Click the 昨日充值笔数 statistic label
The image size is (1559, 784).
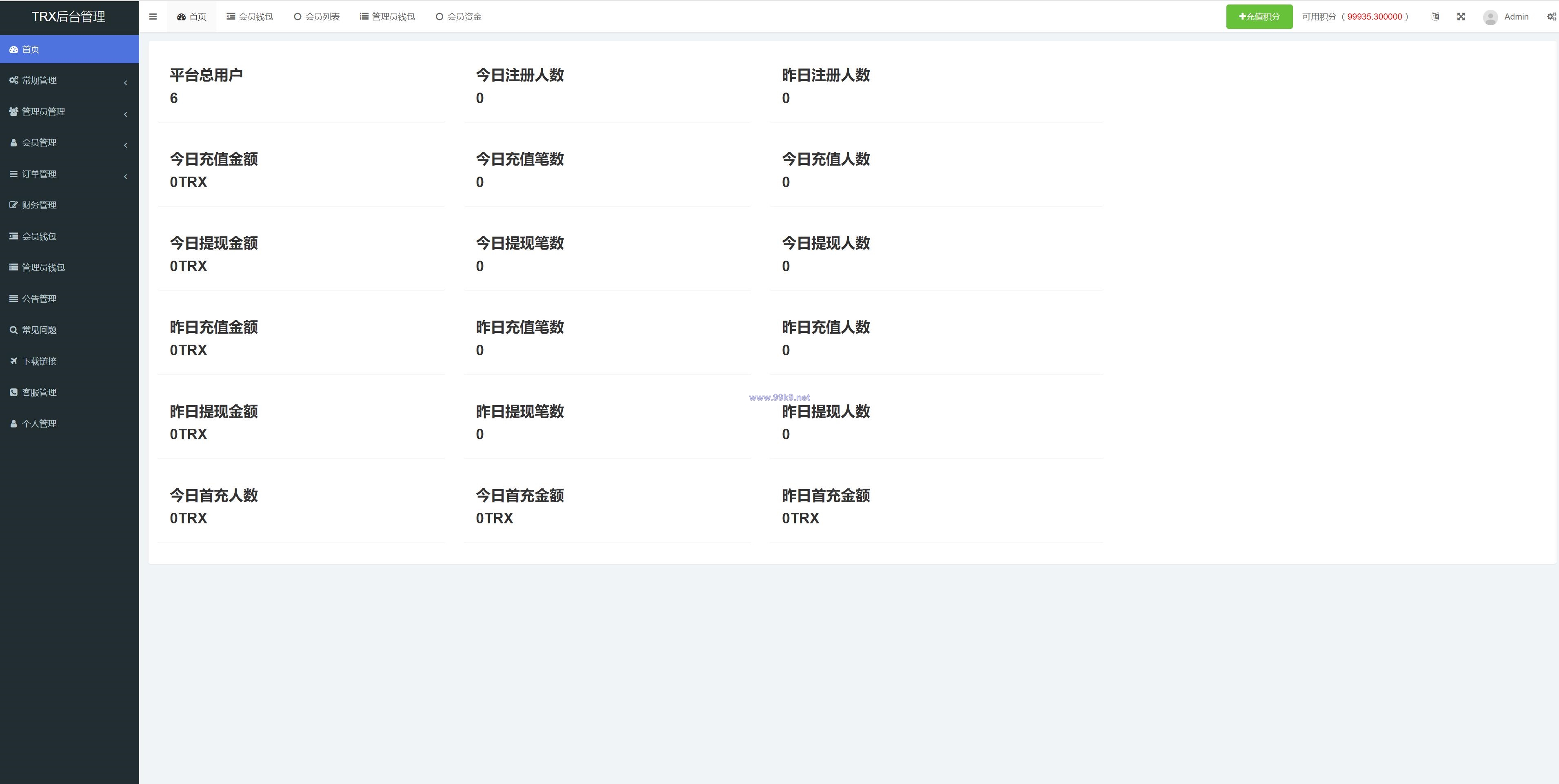pos(520,327)
